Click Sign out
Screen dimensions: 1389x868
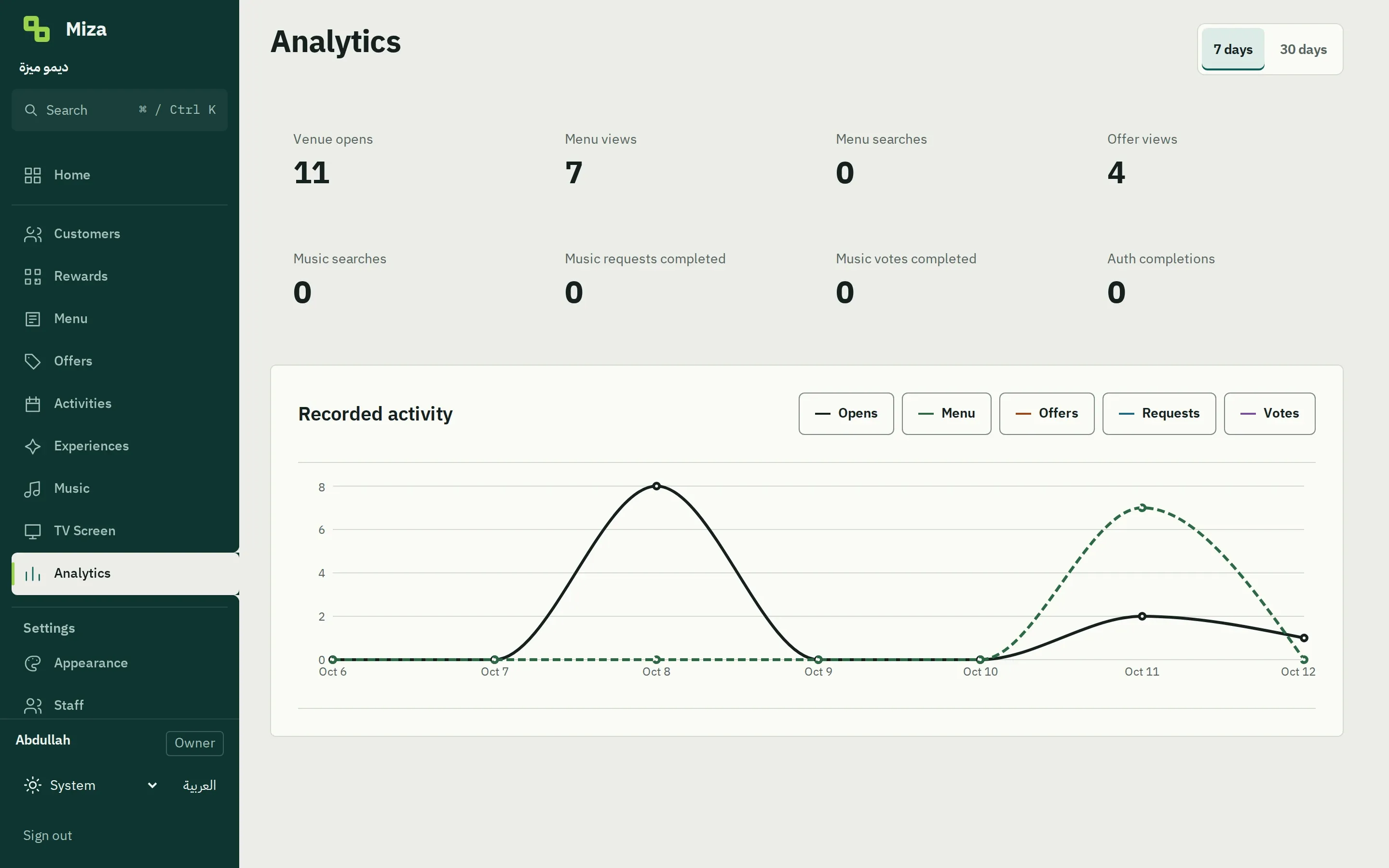pyautogui.click(x=48, y=835)
